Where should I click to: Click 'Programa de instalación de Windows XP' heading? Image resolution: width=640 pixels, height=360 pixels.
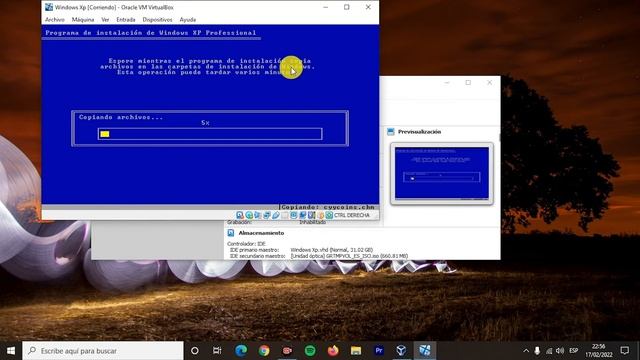click(151, 33)
